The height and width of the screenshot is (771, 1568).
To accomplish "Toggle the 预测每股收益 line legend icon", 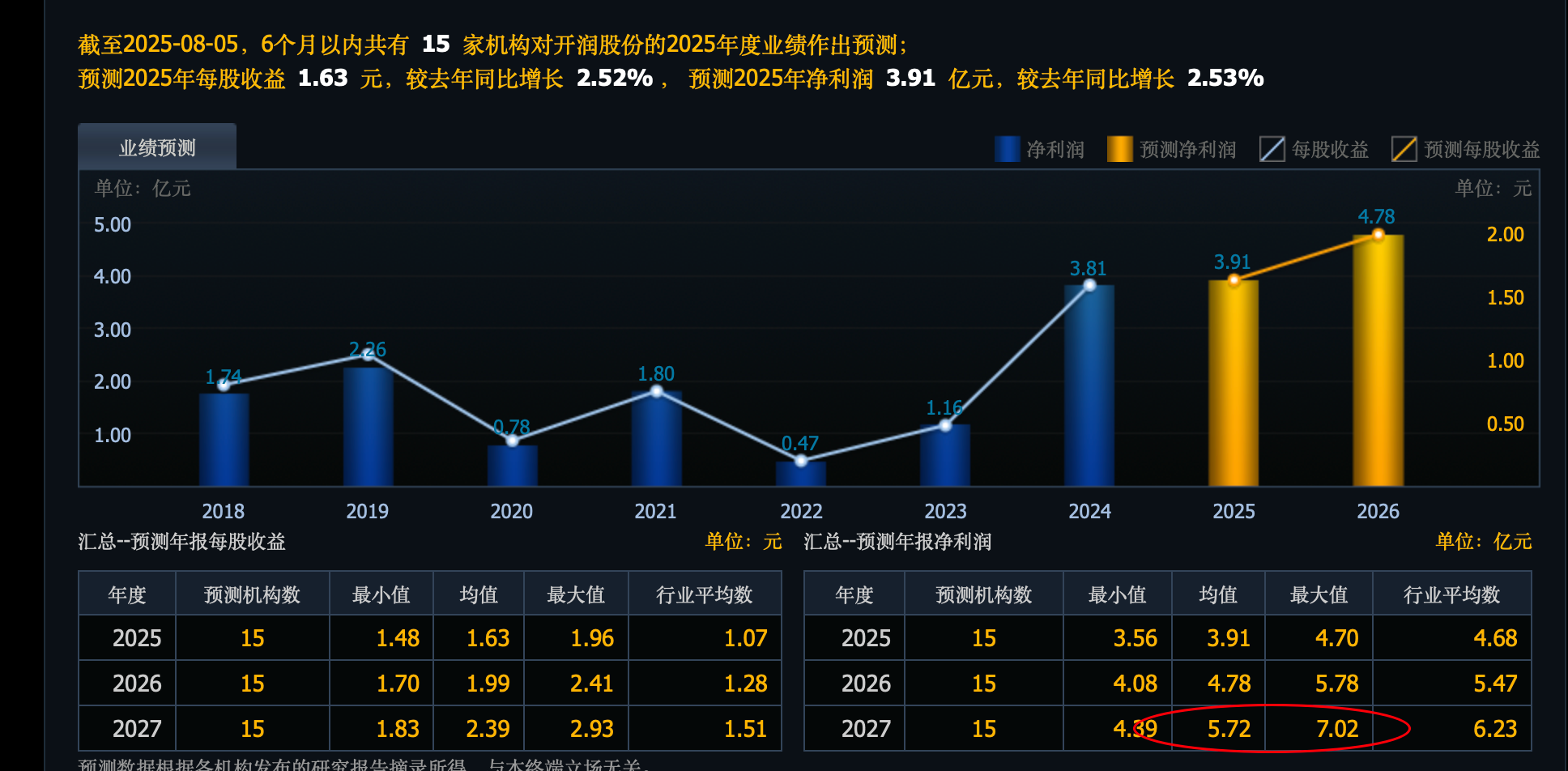I will coord(1404,149).
